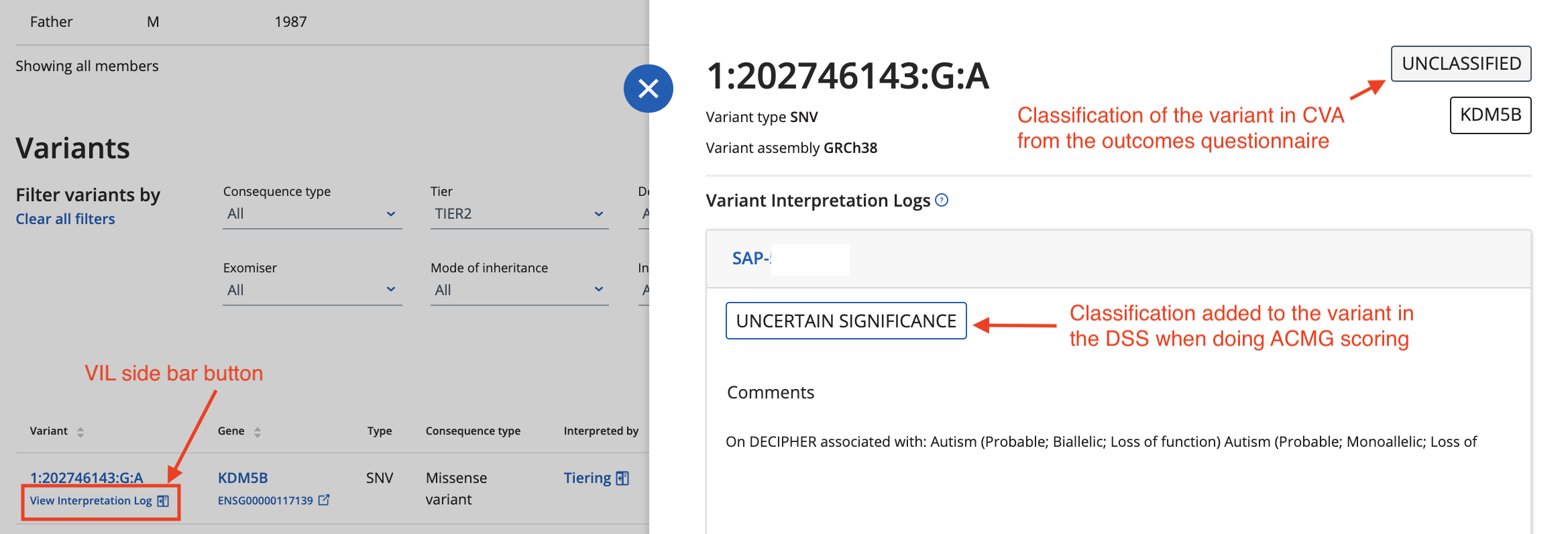
Task: Clear all filters link
Action: coord(65,219)
